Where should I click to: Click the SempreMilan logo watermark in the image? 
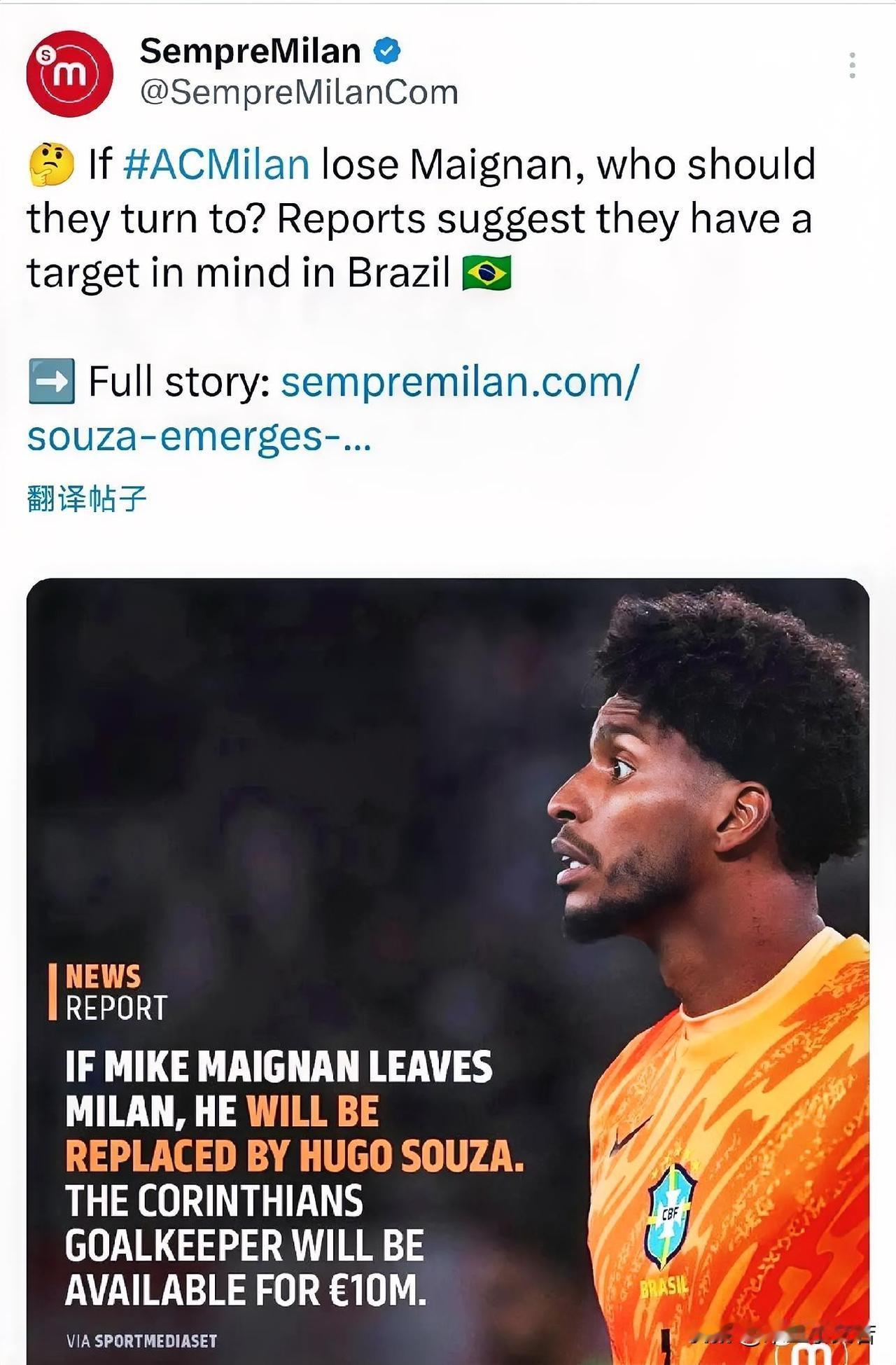(812, 1350)
